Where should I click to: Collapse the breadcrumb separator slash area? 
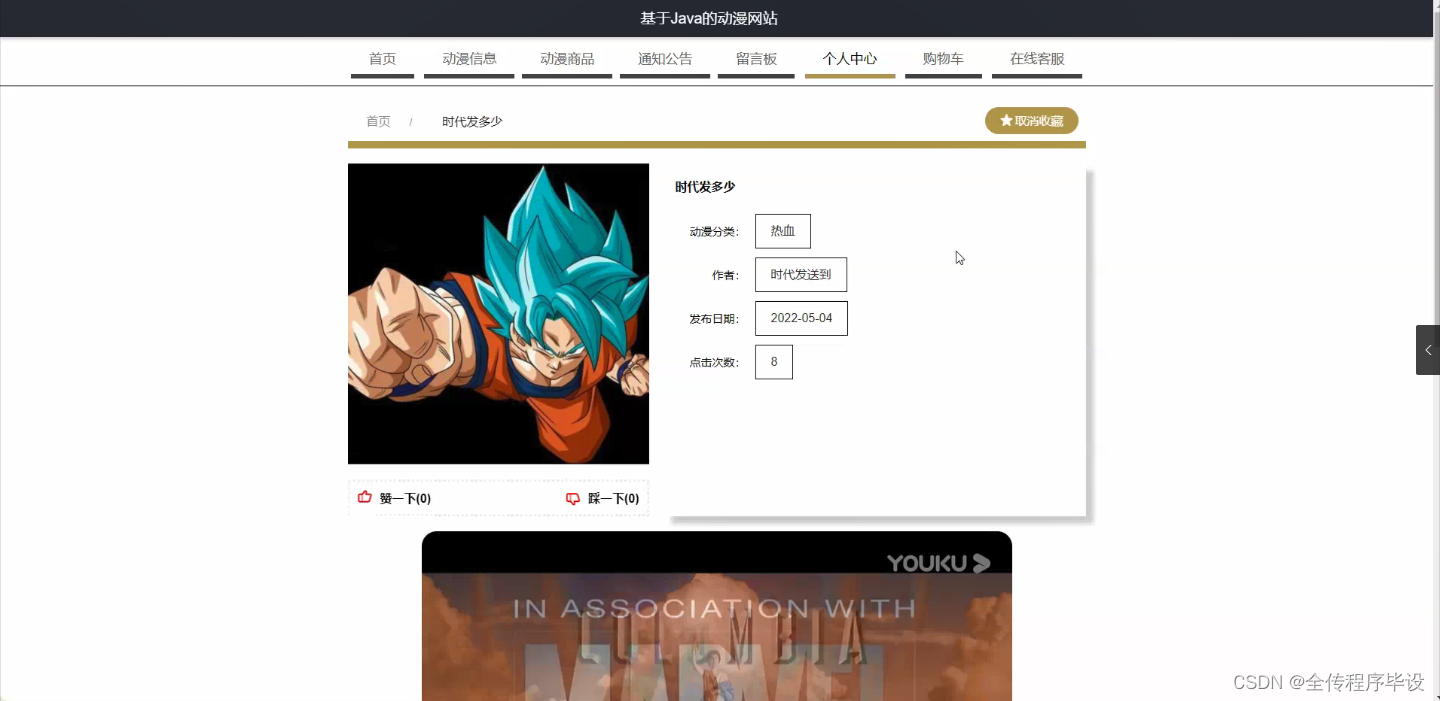click(x=411, y=120)
